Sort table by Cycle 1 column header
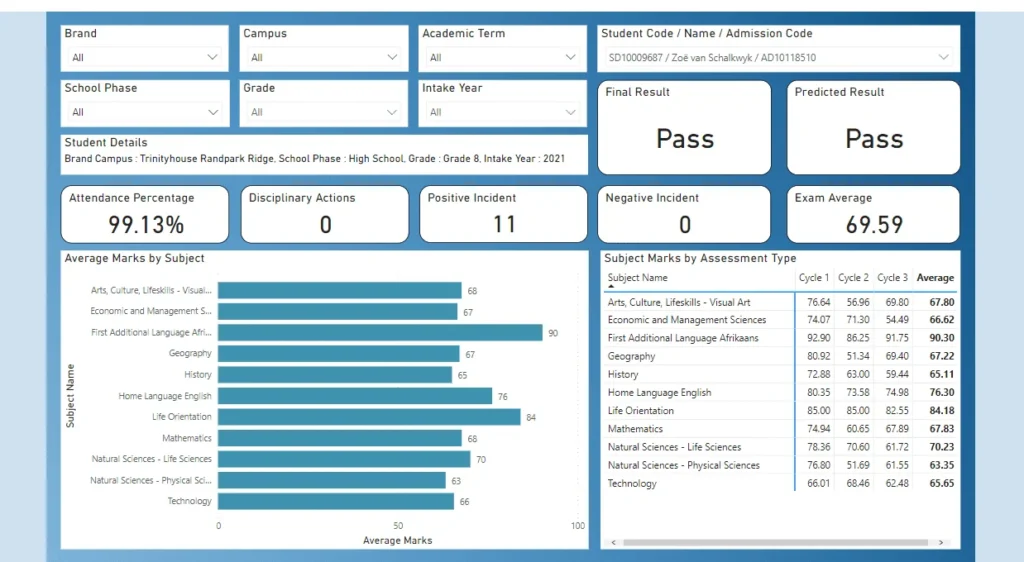1024x562 pixels. coord(813,278)
